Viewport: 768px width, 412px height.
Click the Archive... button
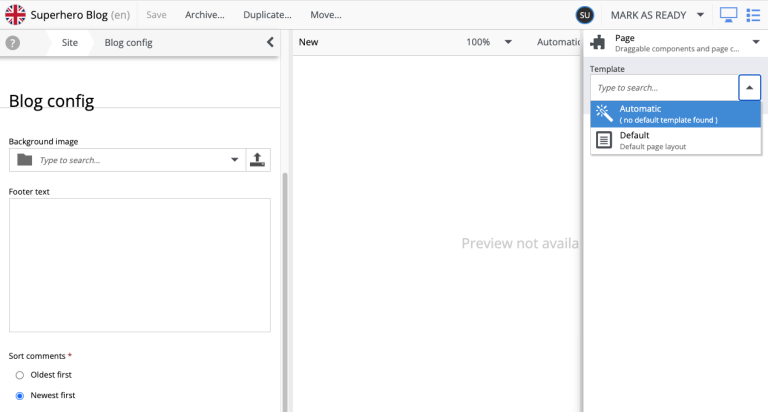205,15
